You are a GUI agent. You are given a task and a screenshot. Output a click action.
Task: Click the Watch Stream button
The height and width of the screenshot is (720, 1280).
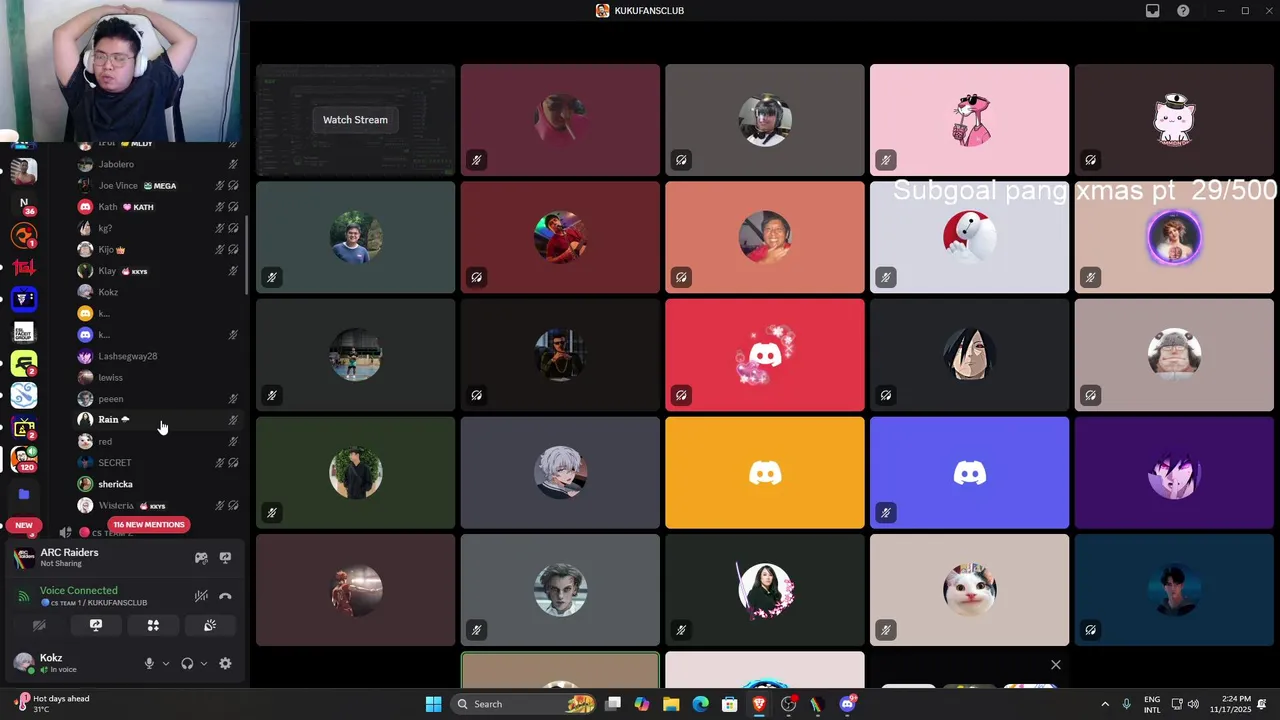(355, 120)
